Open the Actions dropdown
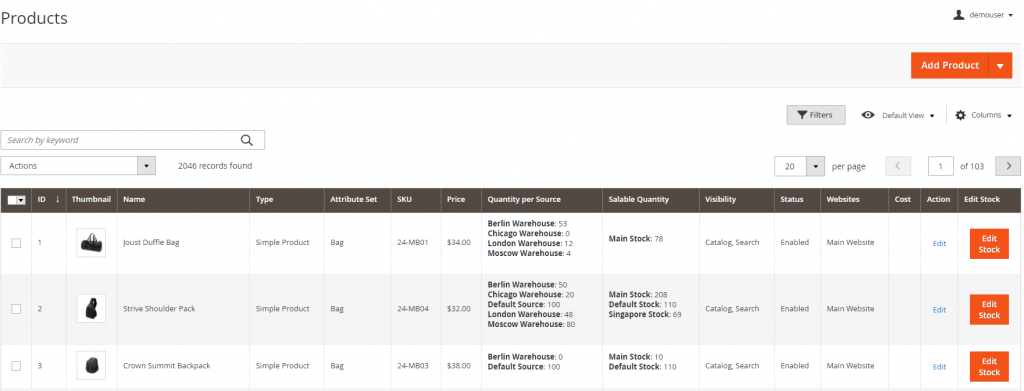1024x391 pixels. click(x=78, y=166)
